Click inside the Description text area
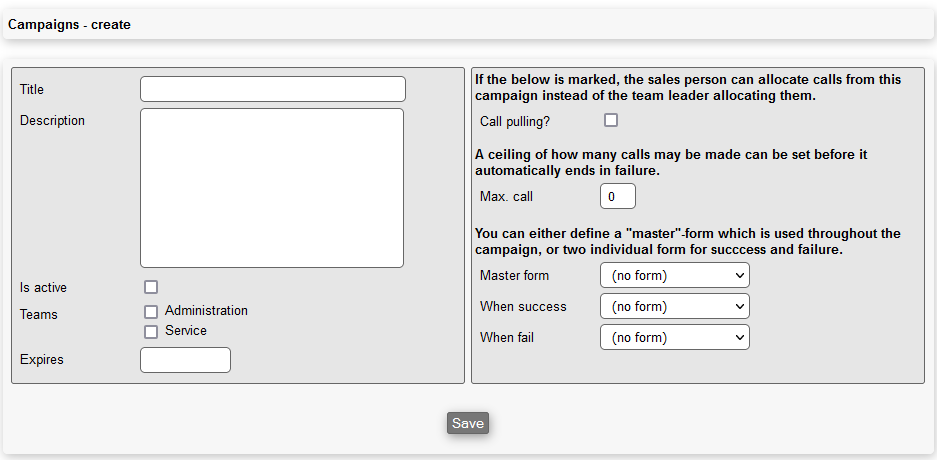This screenshot has width=937, height=460. (x=272, y=188)
